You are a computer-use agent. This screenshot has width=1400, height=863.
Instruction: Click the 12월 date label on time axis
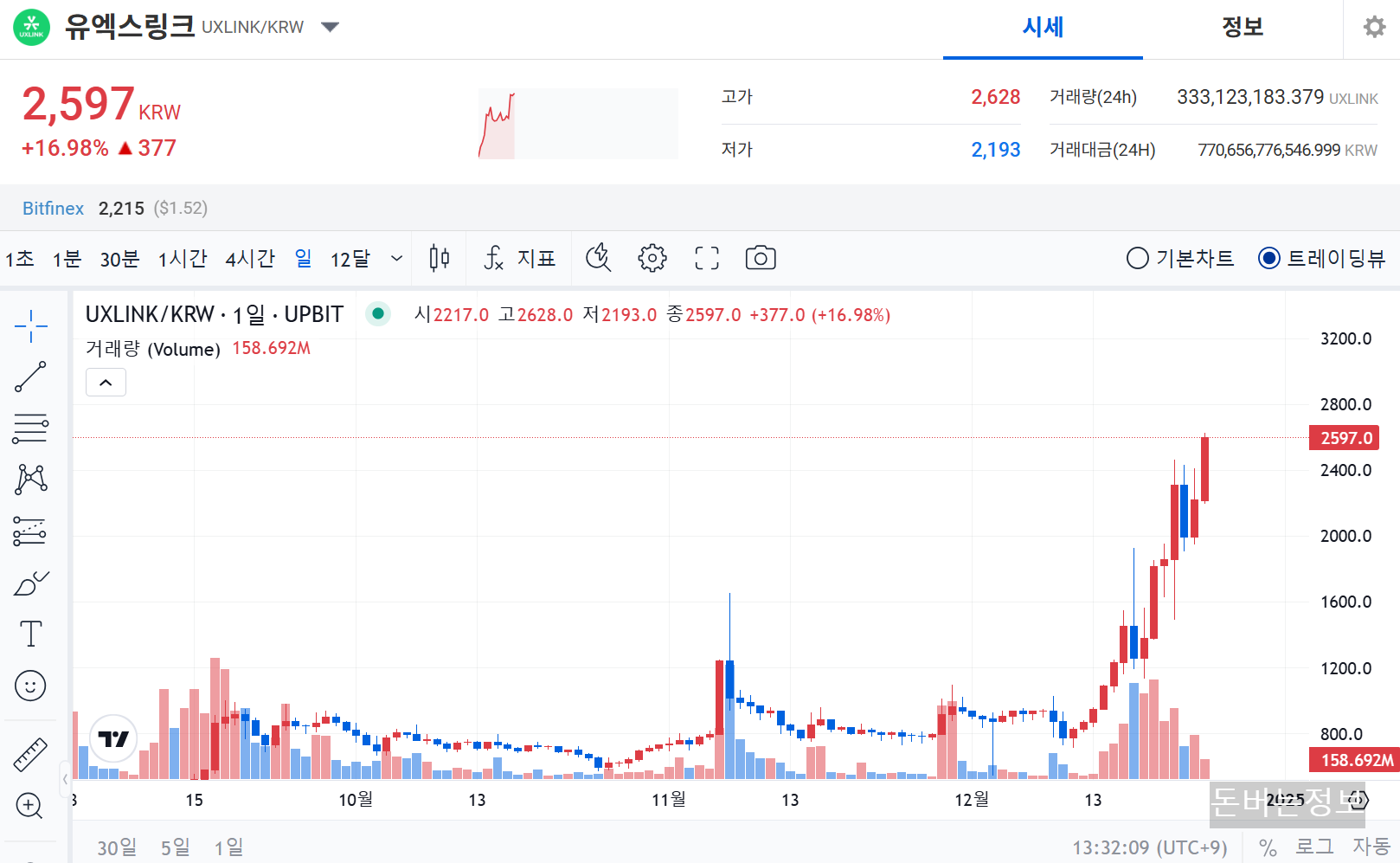(972, 799)
